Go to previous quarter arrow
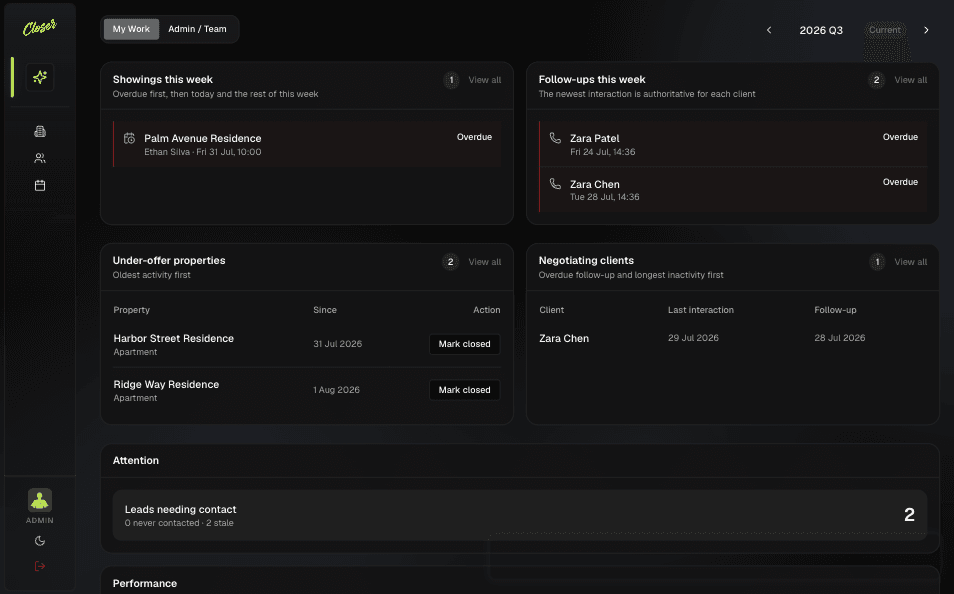 (769, 30)
